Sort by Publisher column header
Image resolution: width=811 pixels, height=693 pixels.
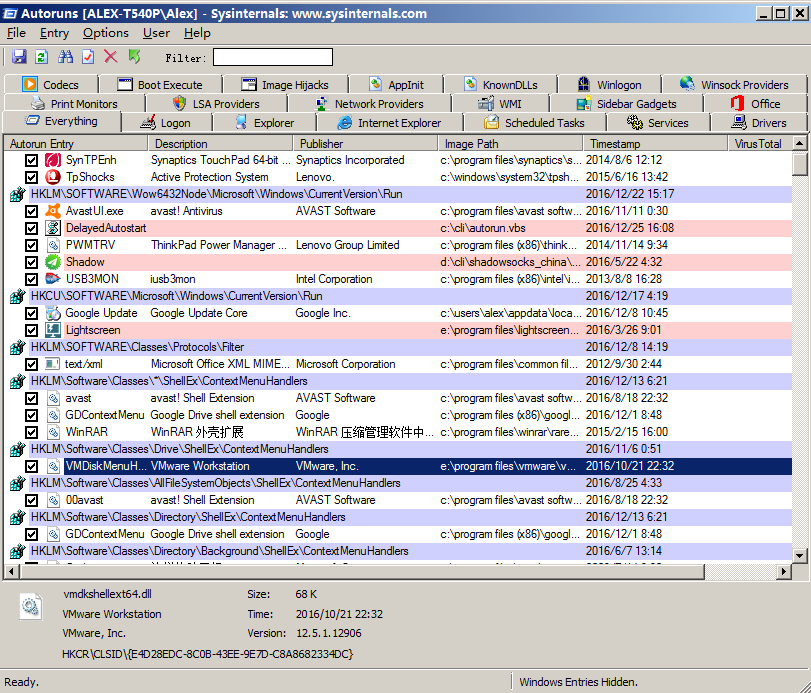click(365, 144)
